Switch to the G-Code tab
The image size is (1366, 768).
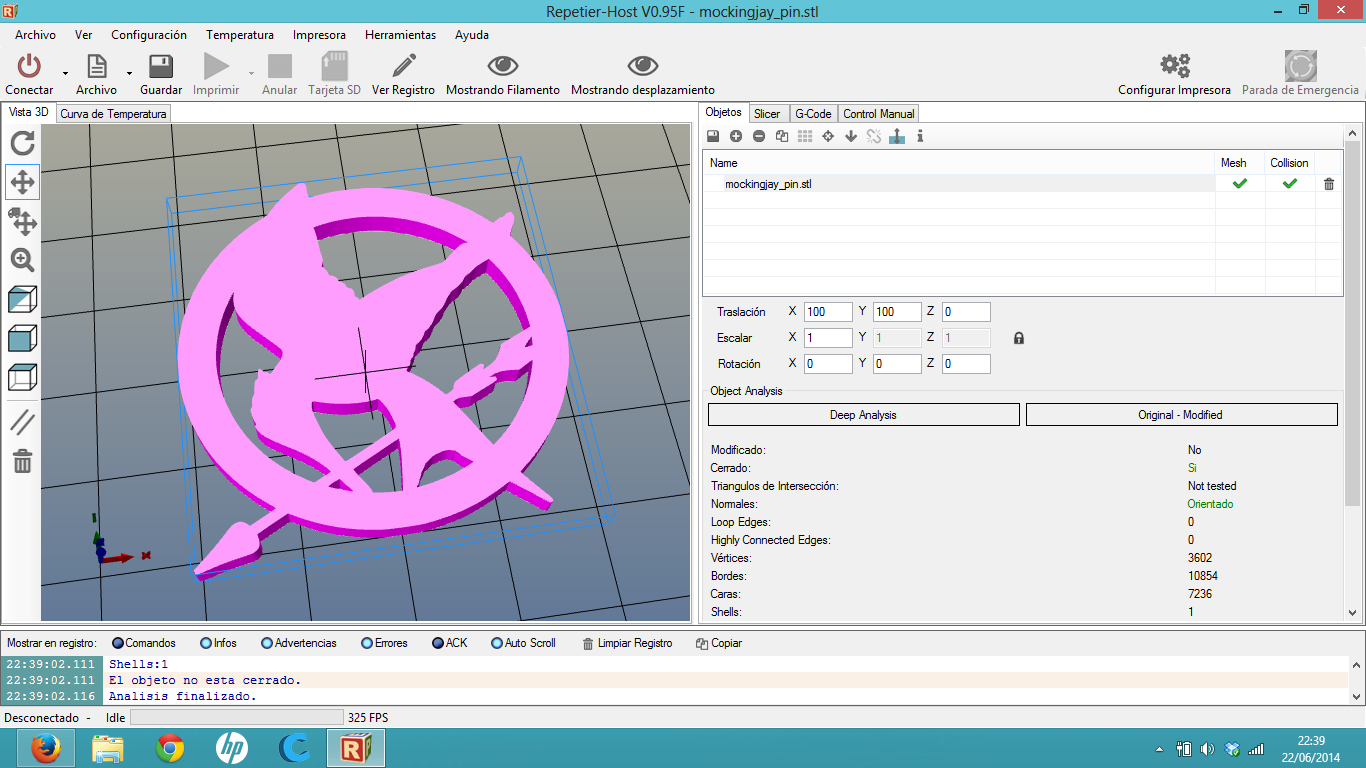[813, 114]
